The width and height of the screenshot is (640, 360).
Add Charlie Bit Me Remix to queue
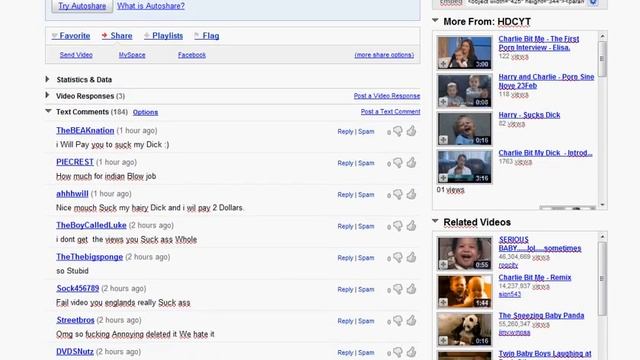pos(443,302)
